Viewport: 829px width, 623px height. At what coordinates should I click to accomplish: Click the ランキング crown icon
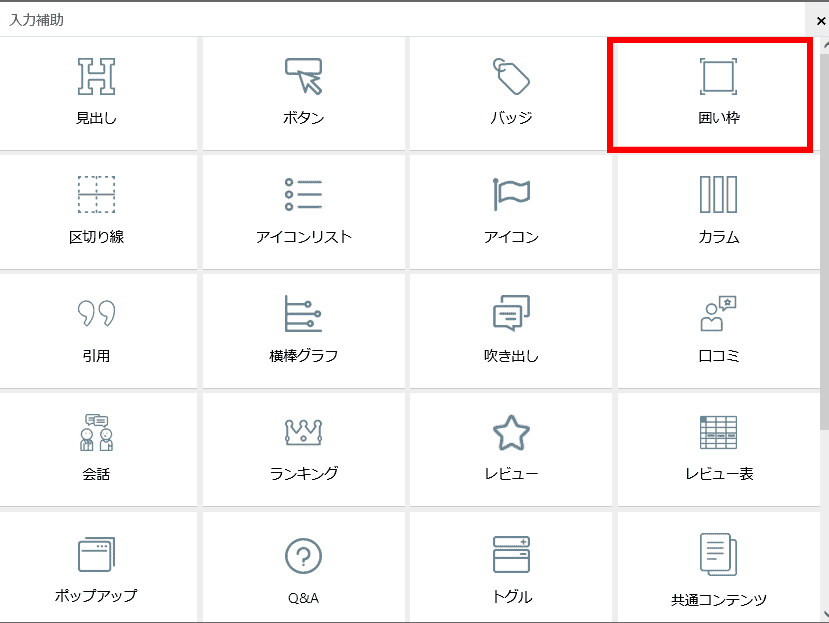click(x=303, y=432)
